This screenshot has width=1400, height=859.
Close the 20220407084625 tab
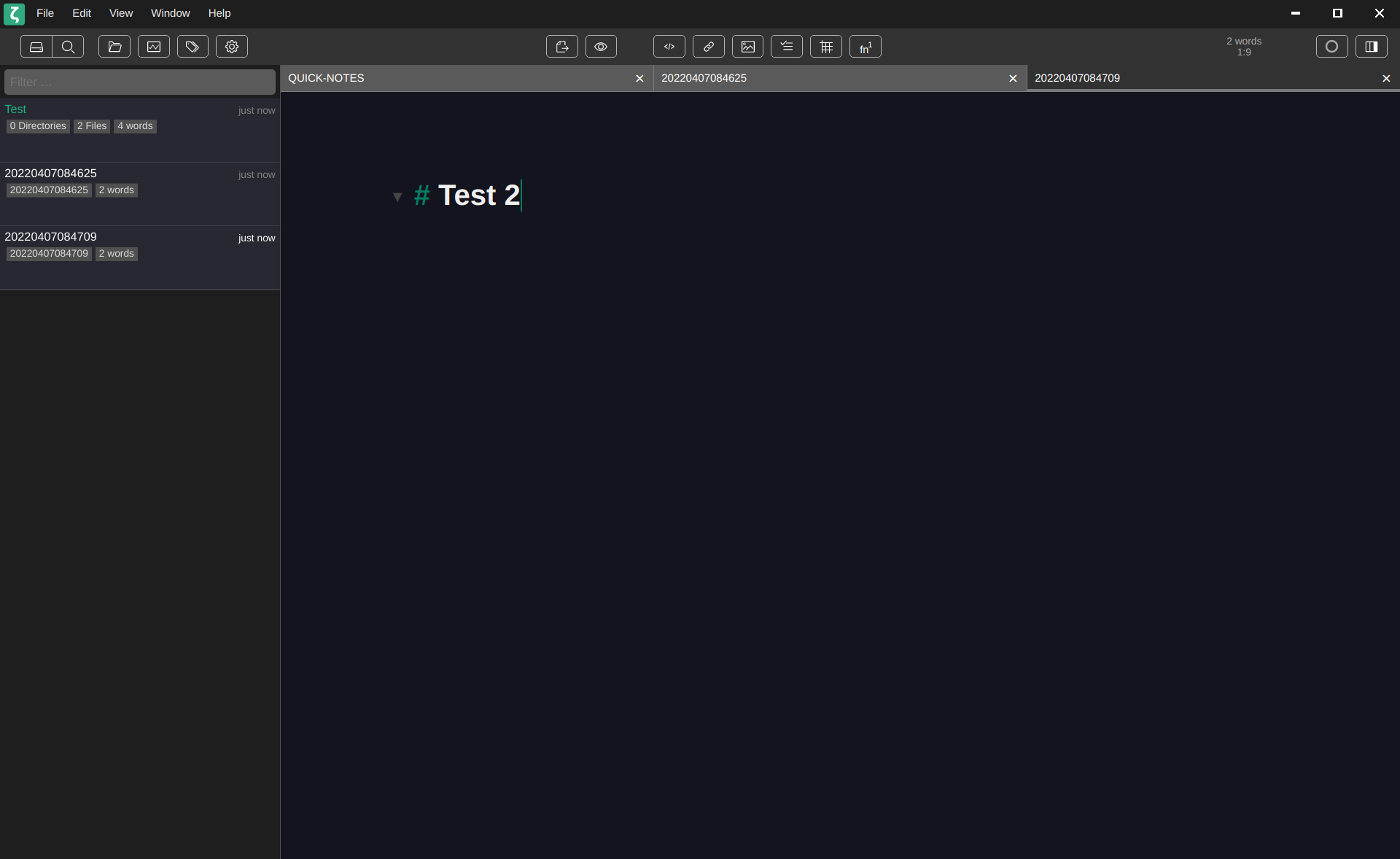tap(1013, 79)
